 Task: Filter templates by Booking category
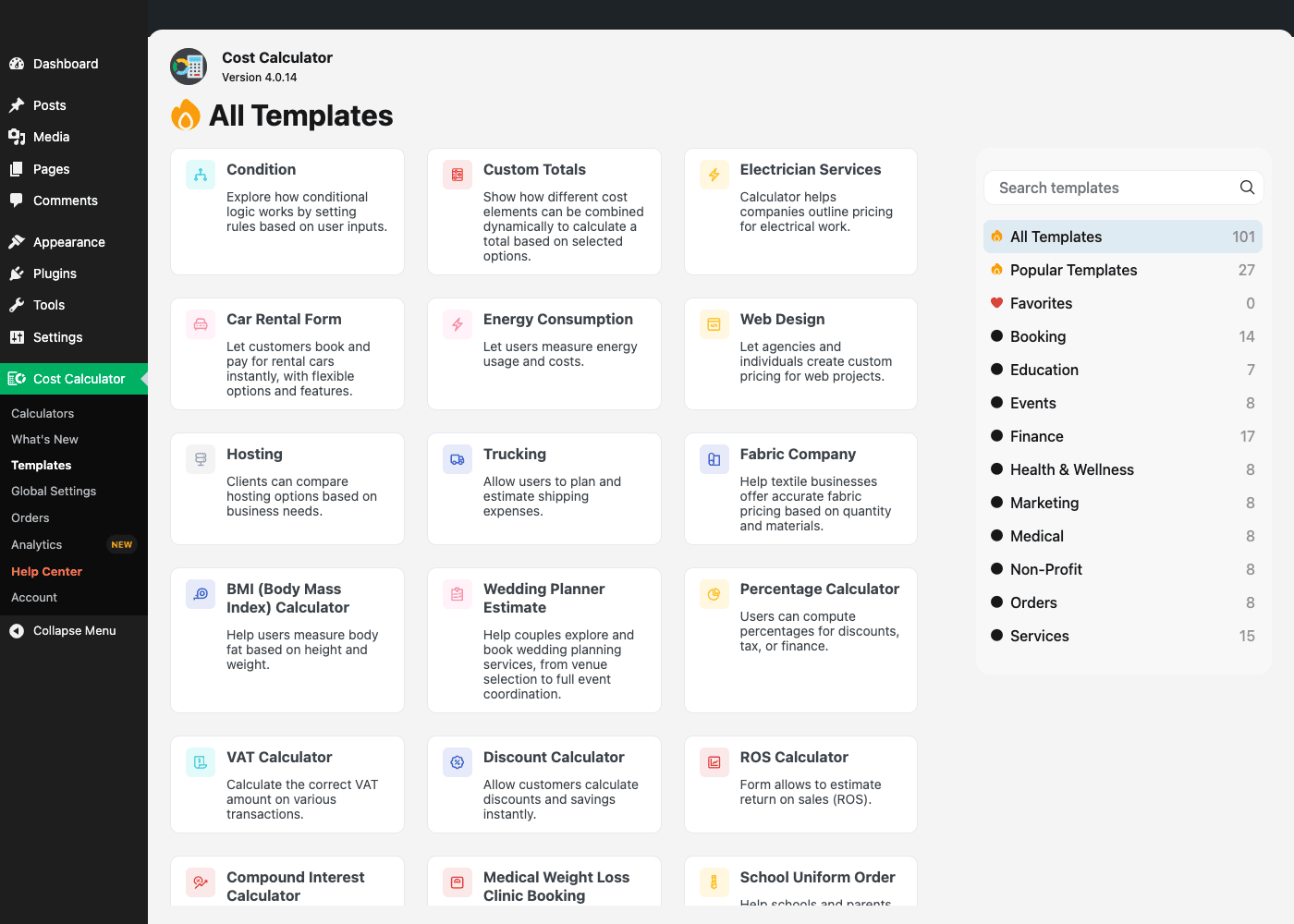[1123, 336]
